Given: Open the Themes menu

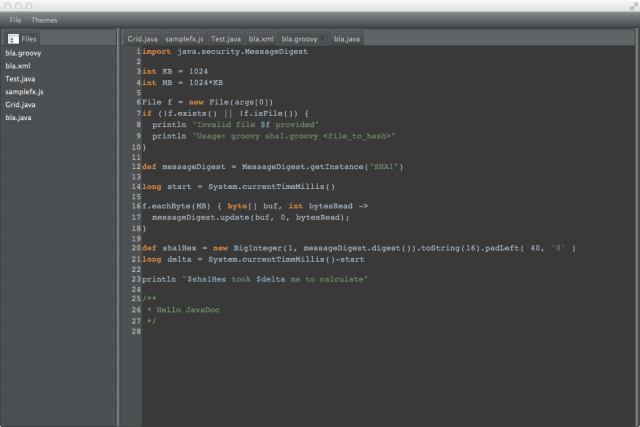Looking at the screenshot, I should click(44, 20).
